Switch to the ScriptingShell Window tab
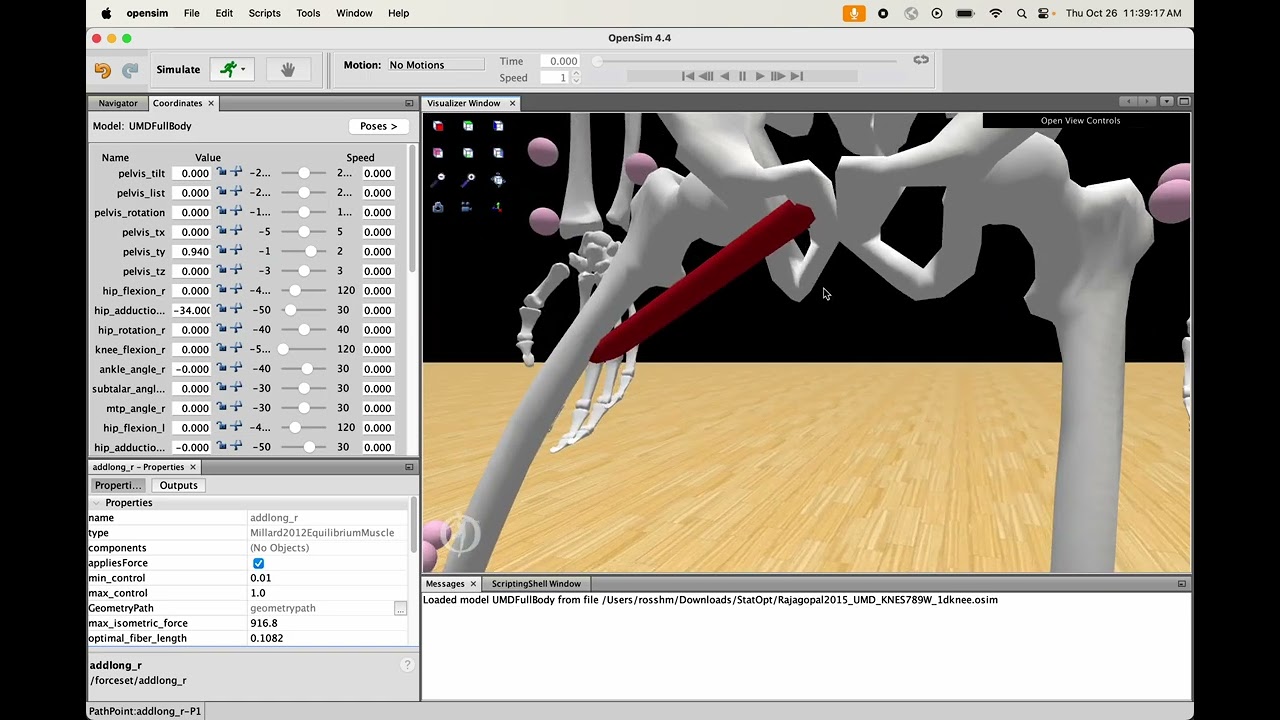 536,584
